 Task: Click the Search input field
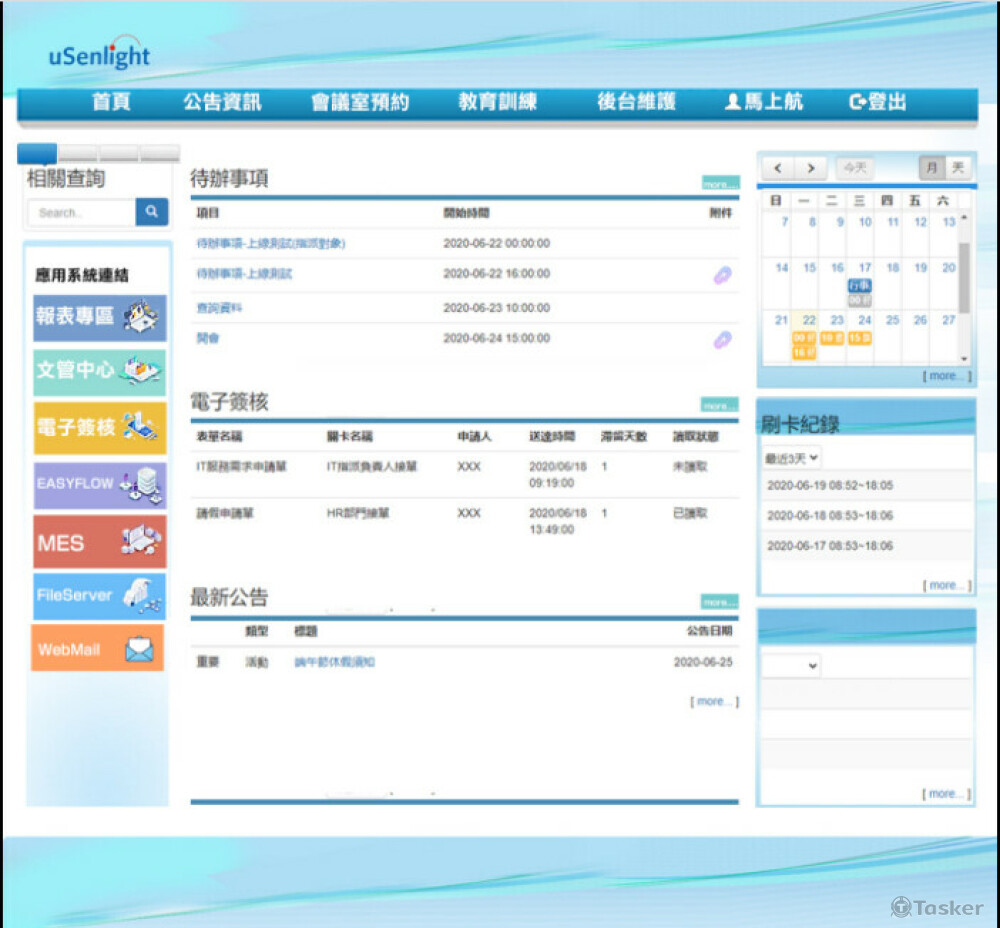coord(81,212)
